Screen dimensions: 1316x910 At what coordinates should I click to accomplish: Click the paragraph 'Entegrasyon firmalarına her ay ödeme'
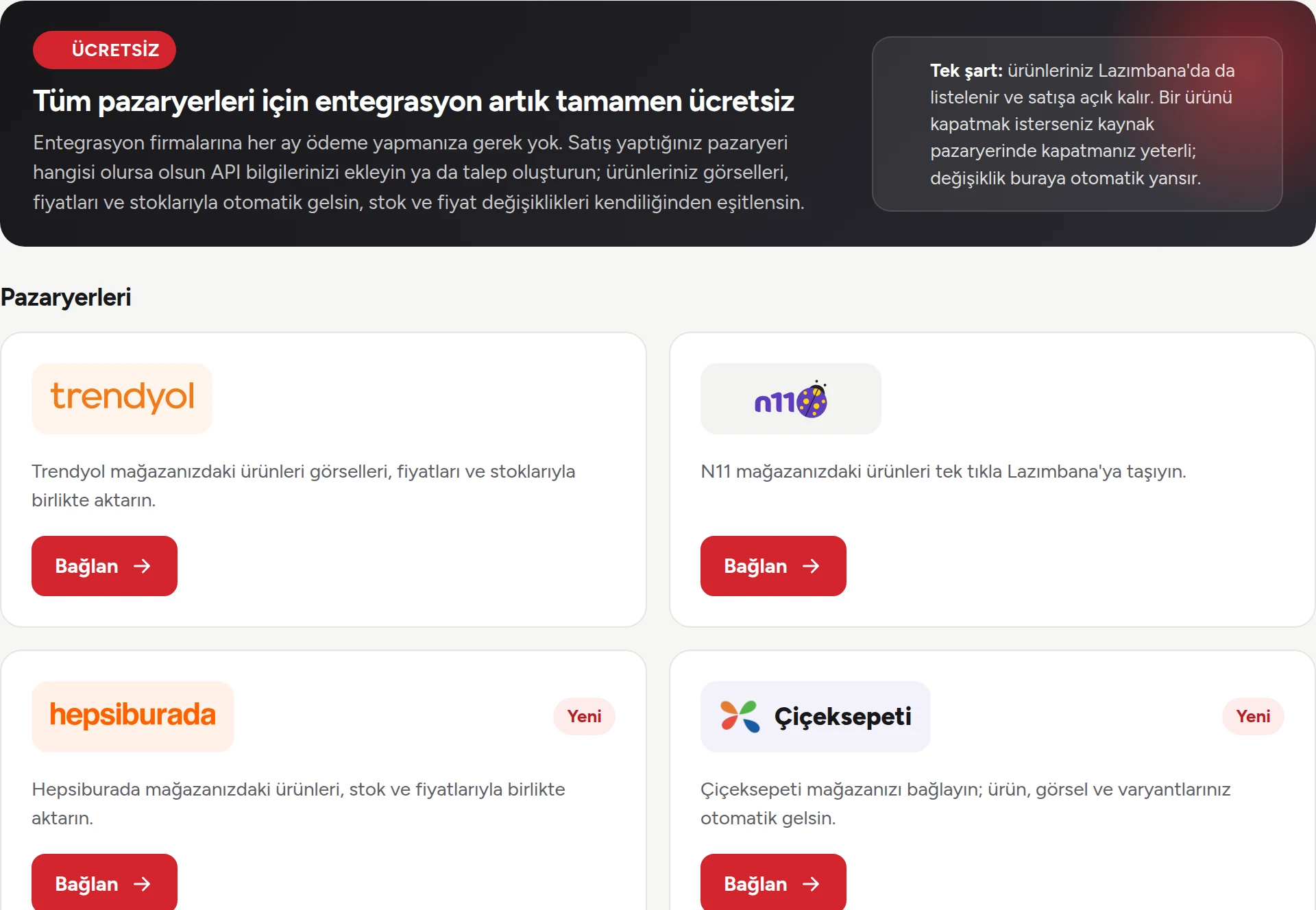(x=419, y=173)
